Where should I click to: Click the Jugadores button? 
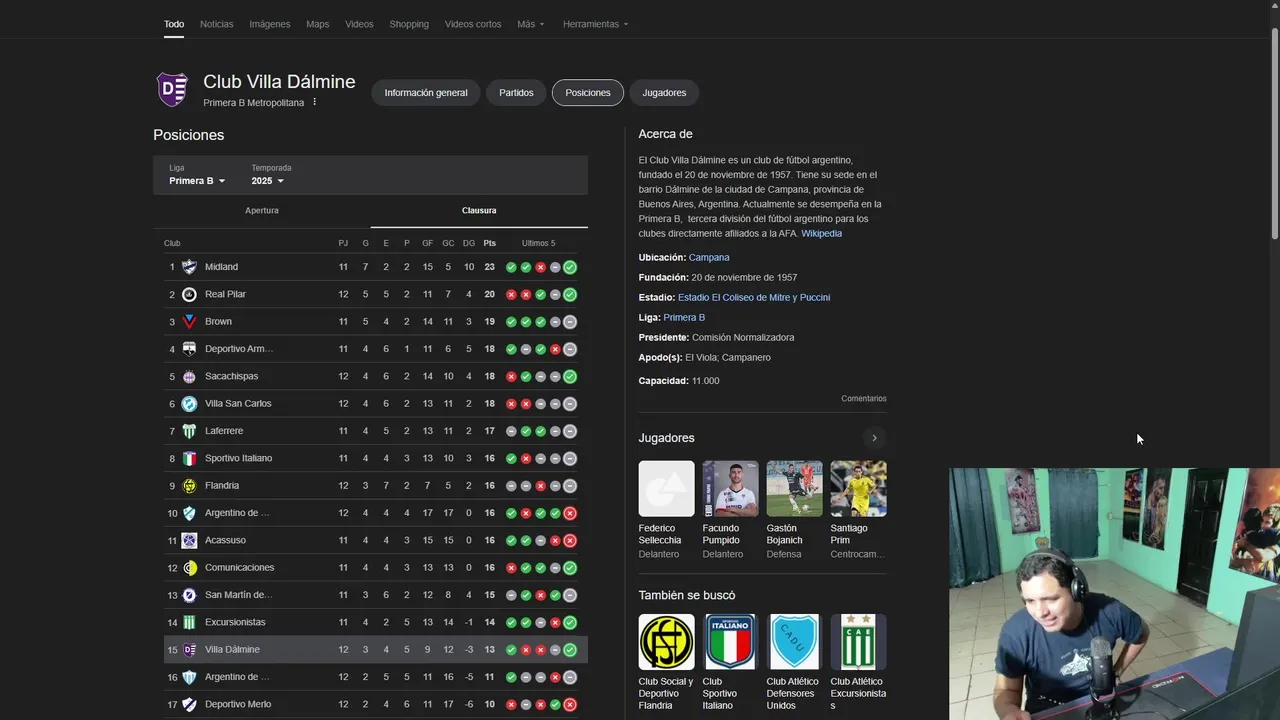coord(664,93)
